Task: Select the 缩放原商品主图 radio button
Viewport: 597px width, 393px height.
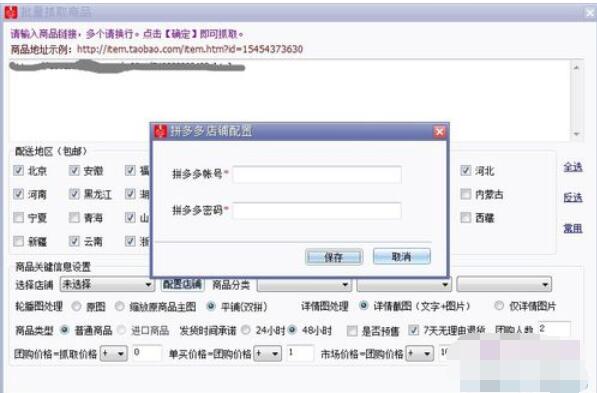Action: pos(120,306)
